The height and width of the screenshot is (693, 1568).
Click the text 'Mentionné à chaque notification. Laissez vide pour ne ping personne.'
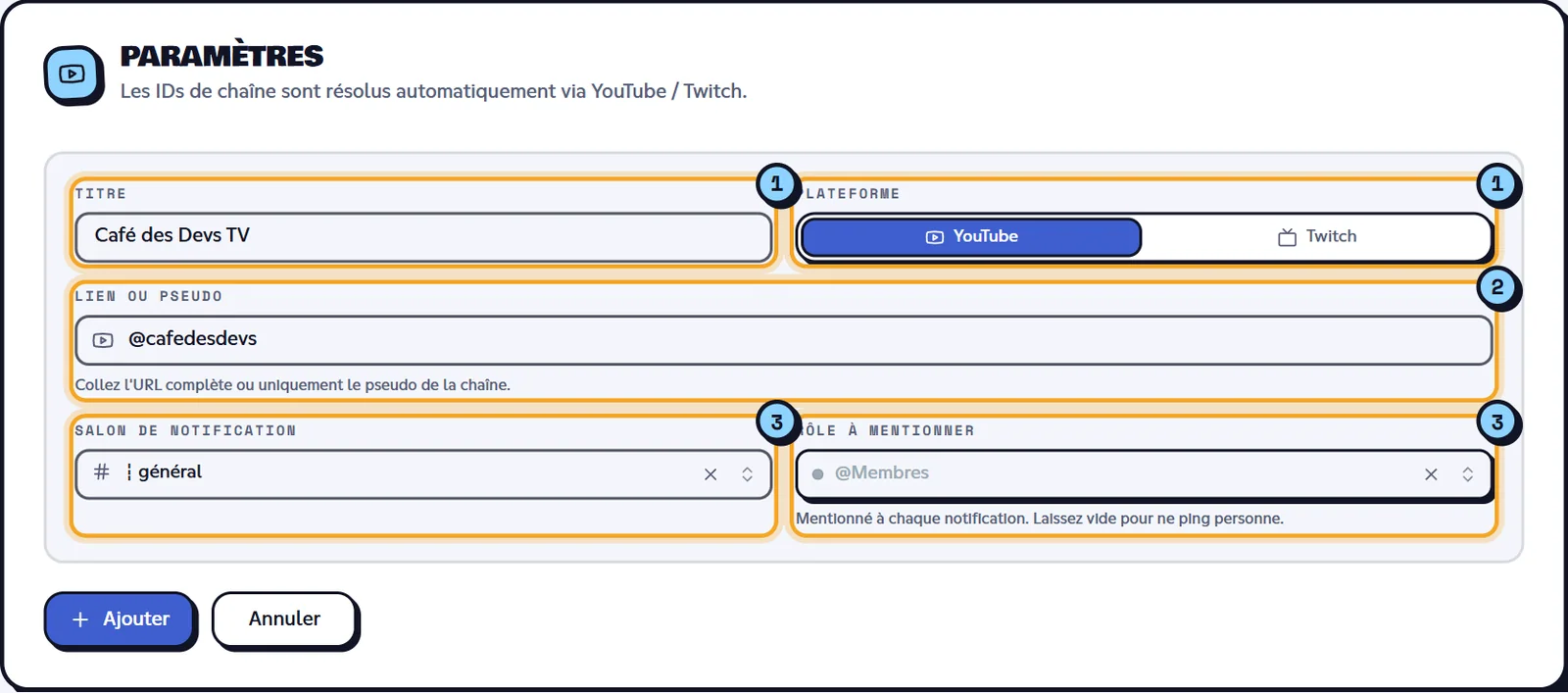tap(1040, 519)
